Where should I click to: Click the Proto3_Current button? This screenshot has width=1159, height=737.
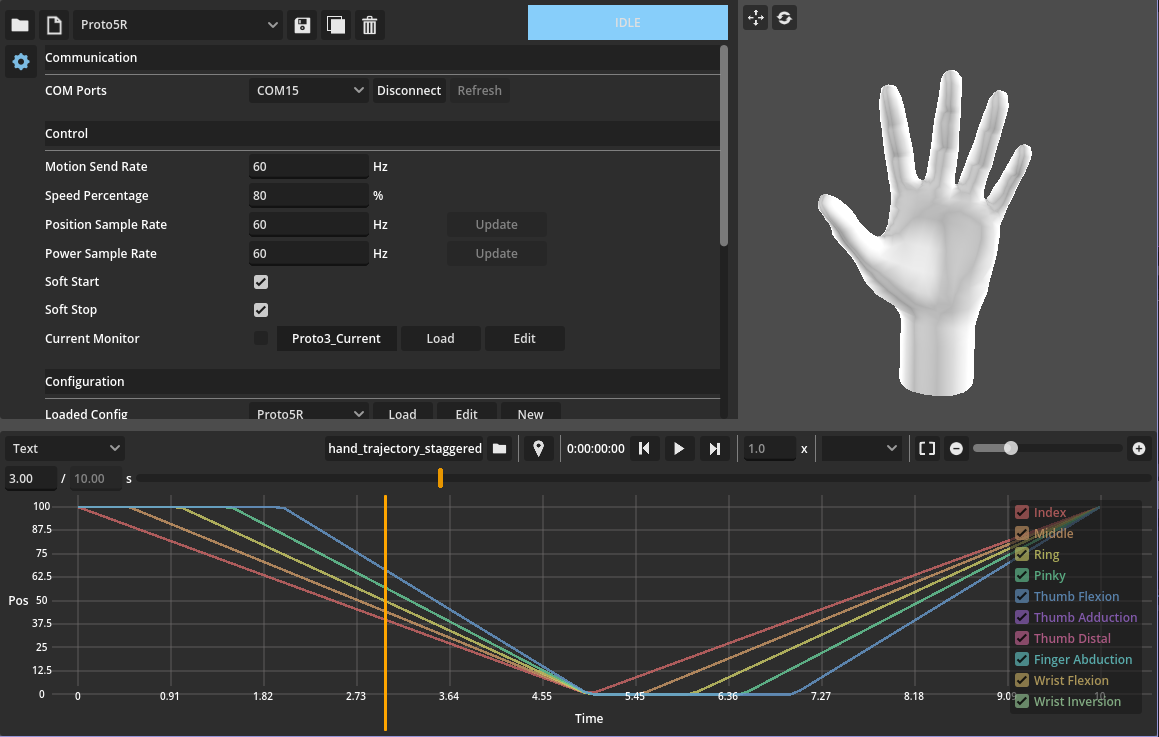tap(336, 339)
